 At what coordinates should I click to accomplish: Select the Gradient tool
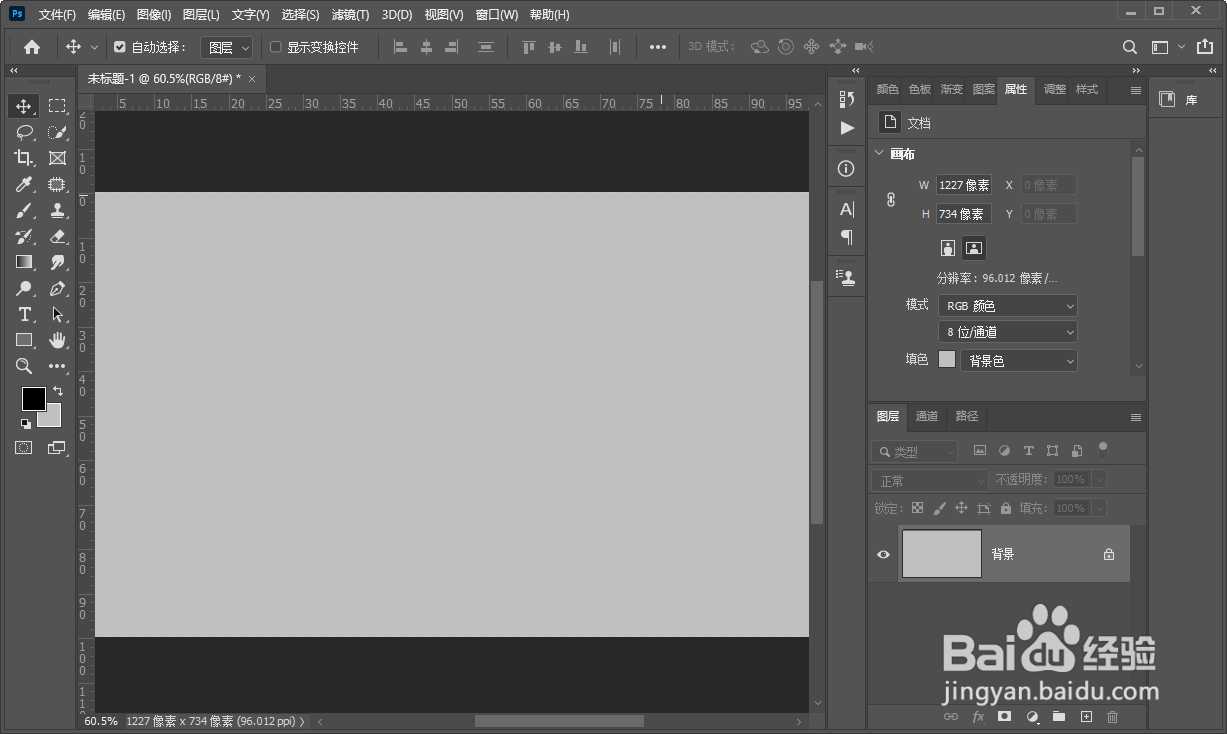24,262
